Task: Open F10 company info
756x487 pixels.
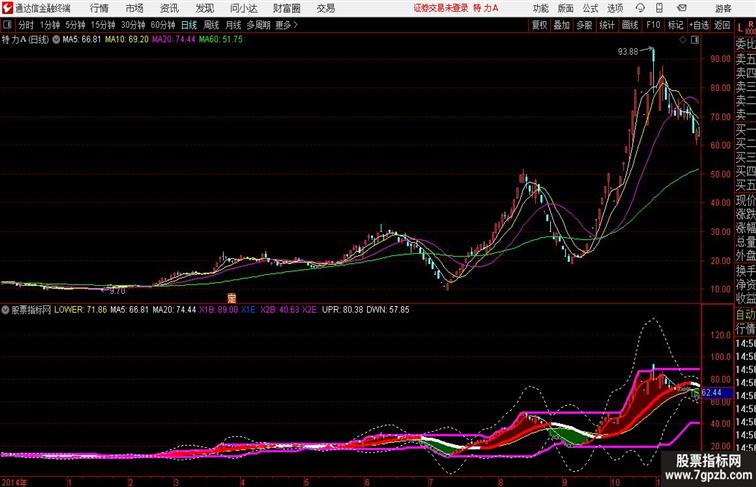Action: [653, 25]
